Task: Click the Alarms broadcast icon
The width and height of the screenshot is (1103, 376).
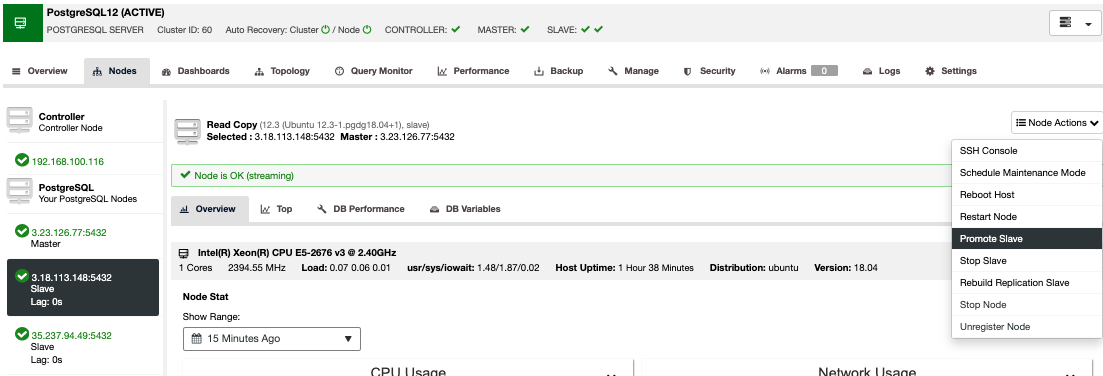Action: 765,72
